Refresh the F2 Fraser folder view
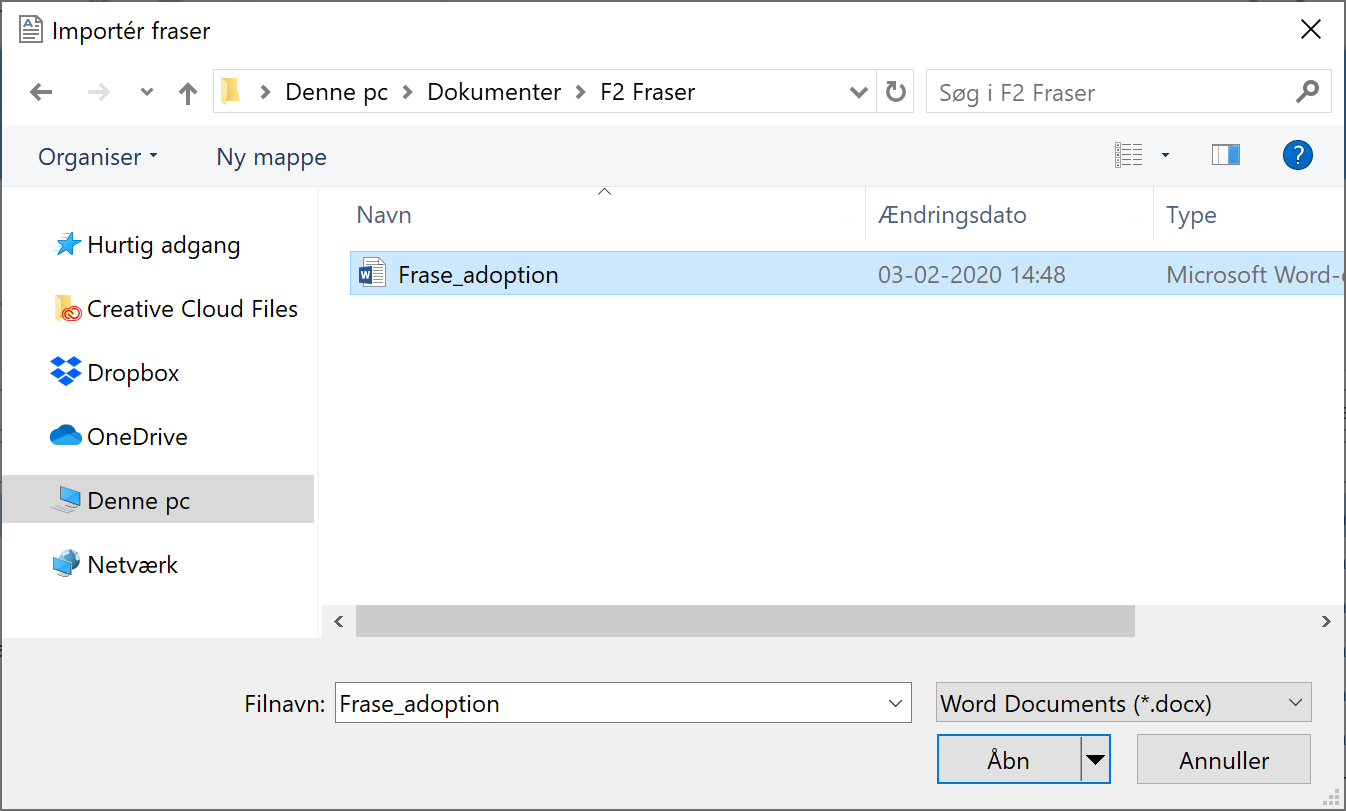 point(895,93)
